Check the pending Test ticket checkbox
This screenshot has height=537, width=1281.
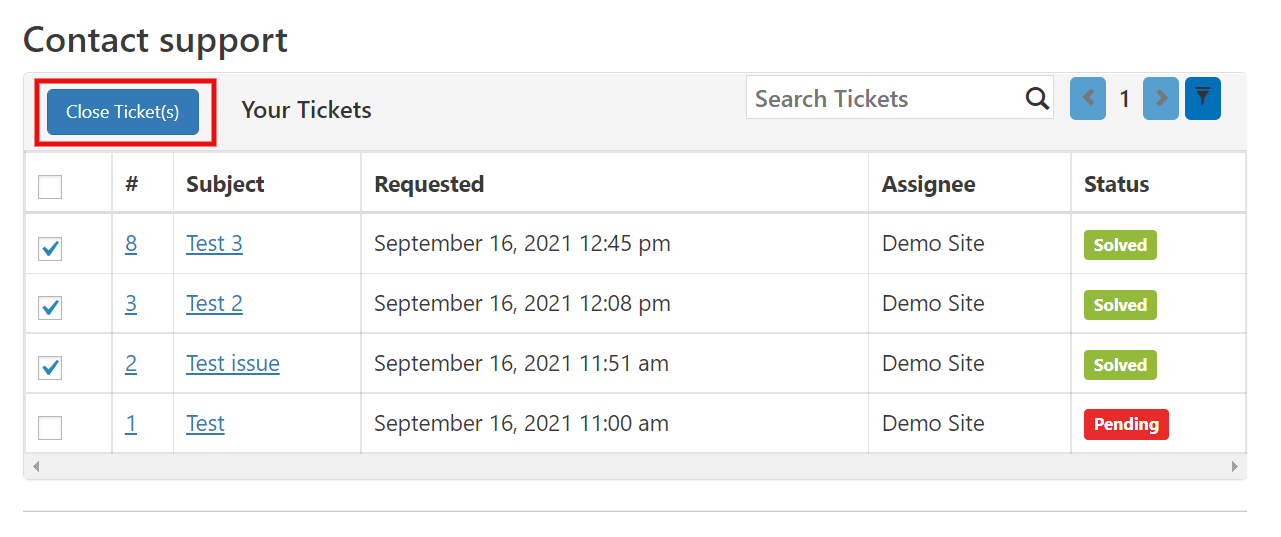coord(50,427)
